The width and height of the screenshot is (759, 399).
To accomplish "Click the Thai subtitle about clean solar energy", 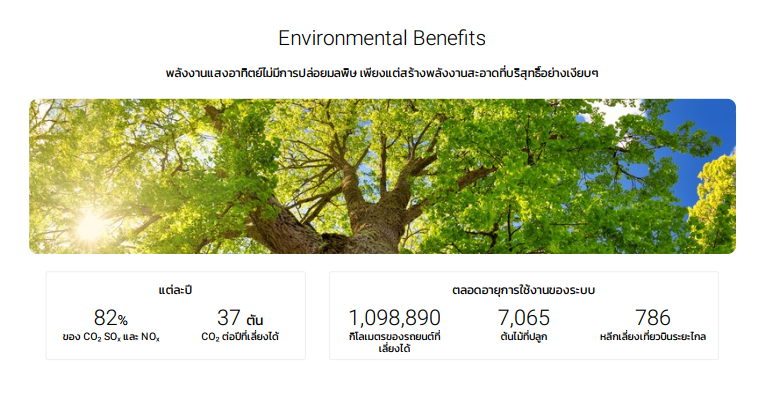I will click(x=382, y=73).
